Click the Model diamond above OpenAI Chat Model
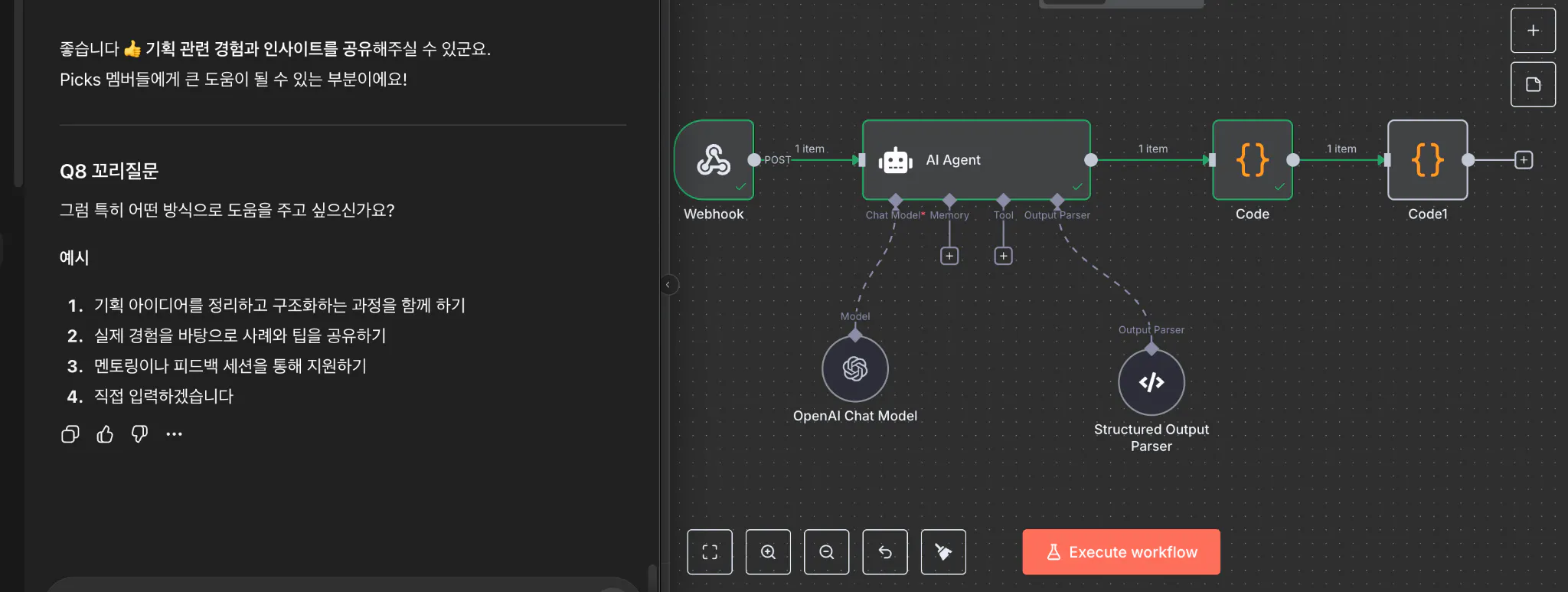 (855, 335)
